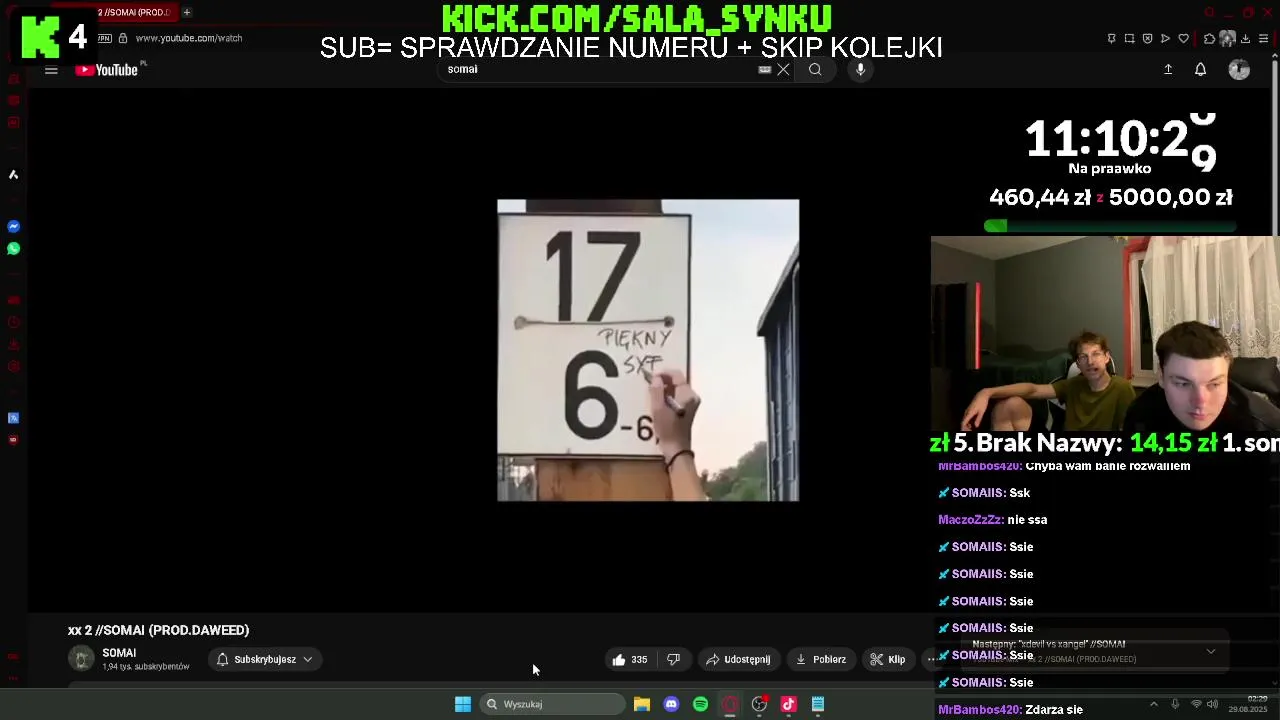The image size is (1280, 720).
Task: Open Notepad from the taskbar
Action: (x=818, y=704)
